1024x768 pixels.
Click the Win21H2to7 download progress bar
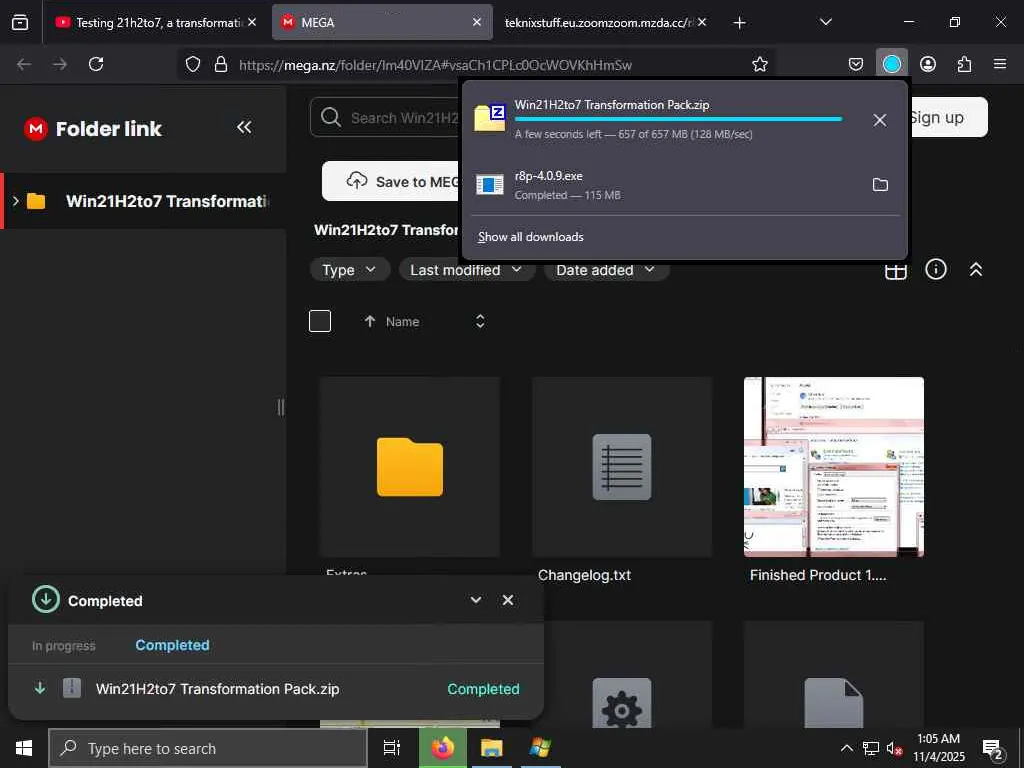point(678,119)
